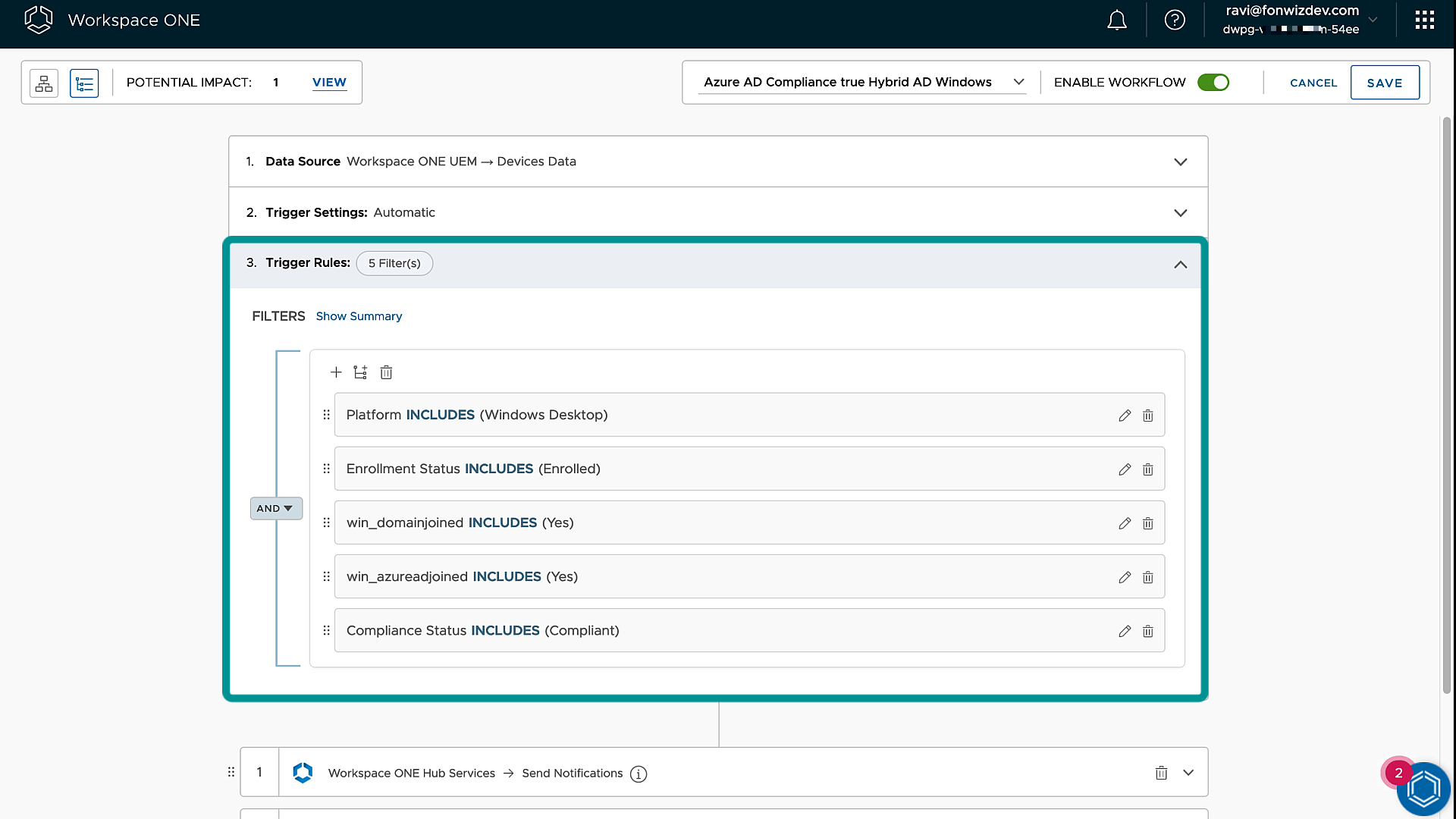Edit the Platform INCLUDES filter
This screenshot has width=1456, height=819.
point(1125,416)
